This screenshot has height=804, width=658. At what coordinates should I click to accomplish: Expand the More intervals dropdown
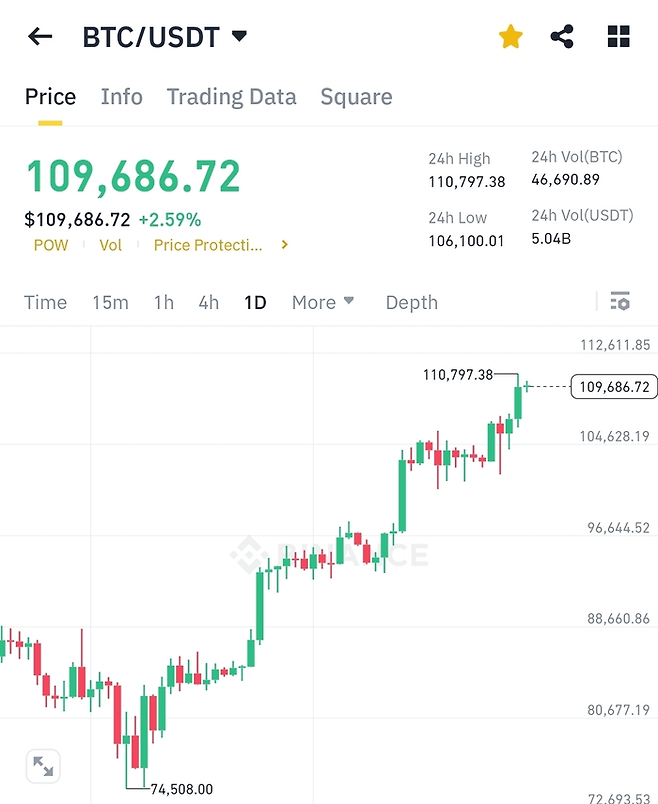tap(322, 302)
